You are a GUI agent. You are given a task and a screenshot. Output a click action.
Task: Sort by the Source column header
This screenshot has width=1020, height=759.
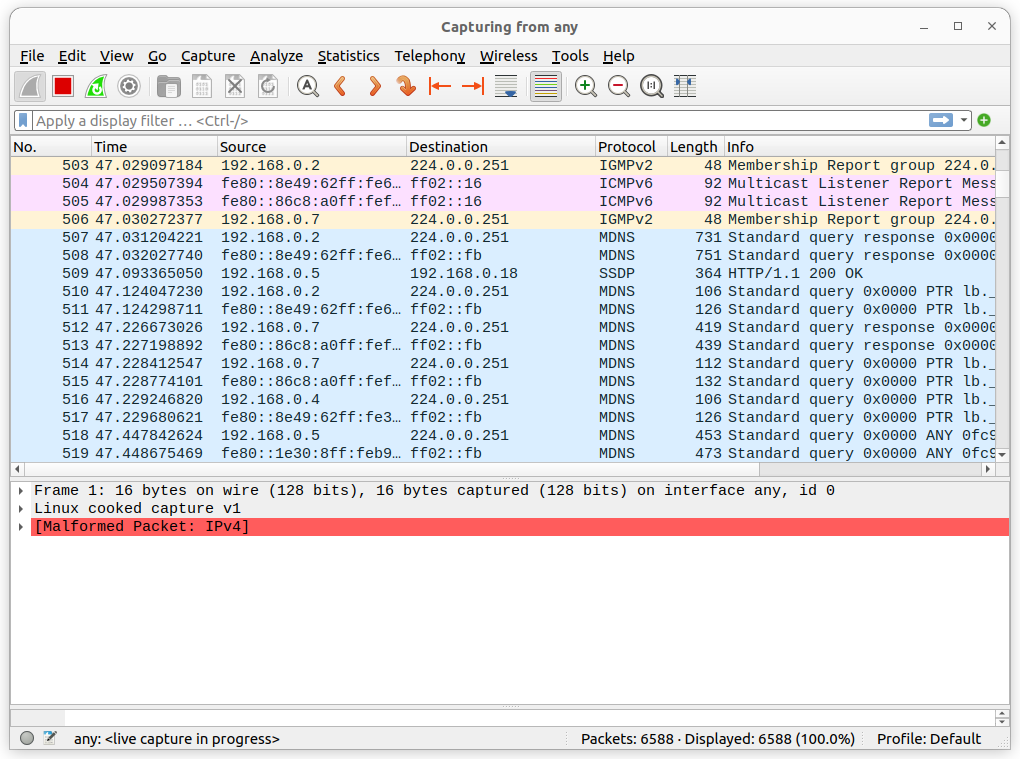point(312,147)
